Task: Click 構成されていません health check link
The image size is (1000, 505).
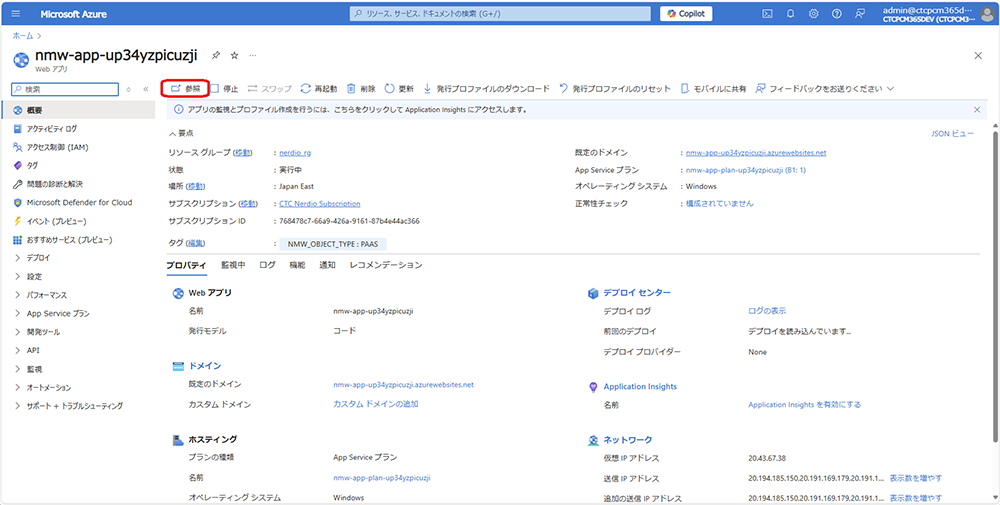Action: pos(719,203)
